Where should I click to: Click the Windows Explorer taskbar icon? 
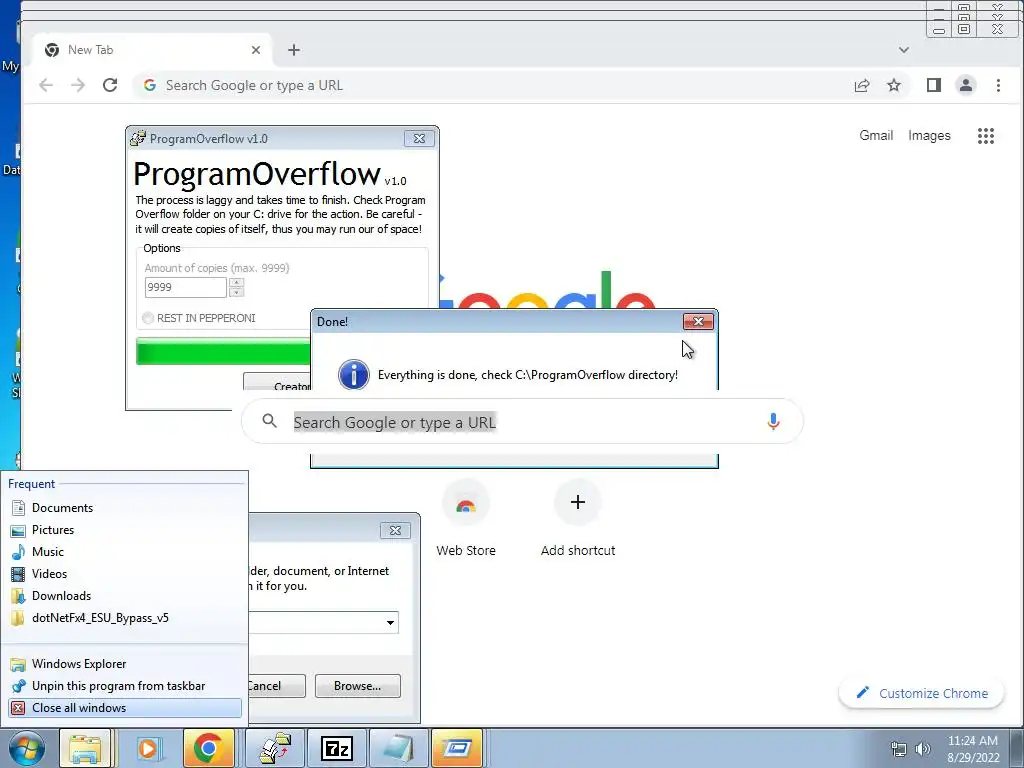[x=86, y=748]
